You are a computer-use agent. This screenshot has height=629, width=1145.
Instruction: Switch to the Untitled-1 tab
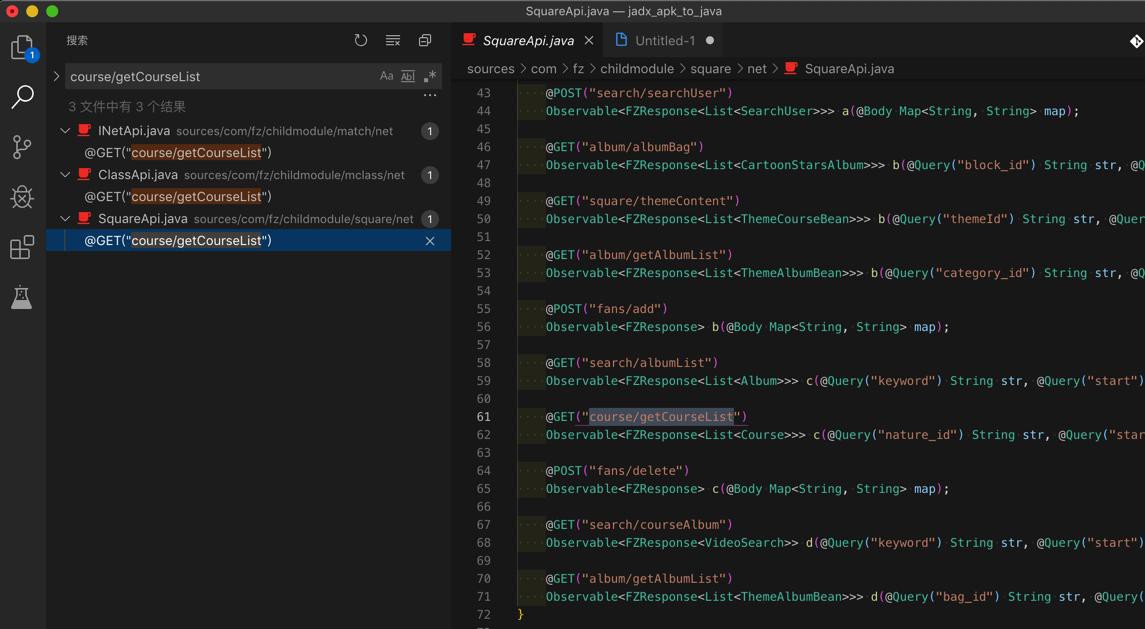pyautogui.click(x=665, y=41)
